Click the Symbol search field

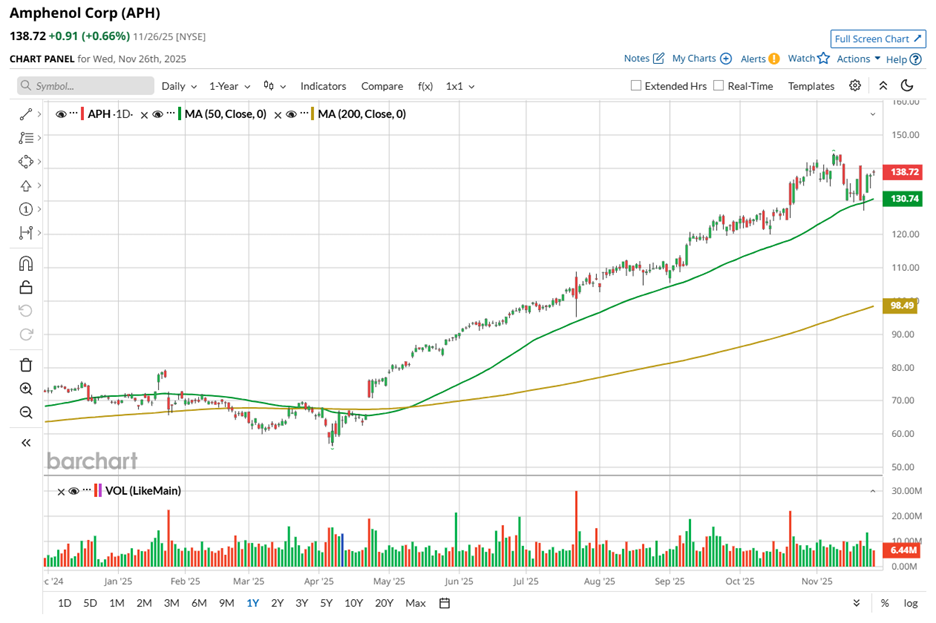[x=90, y=87]
